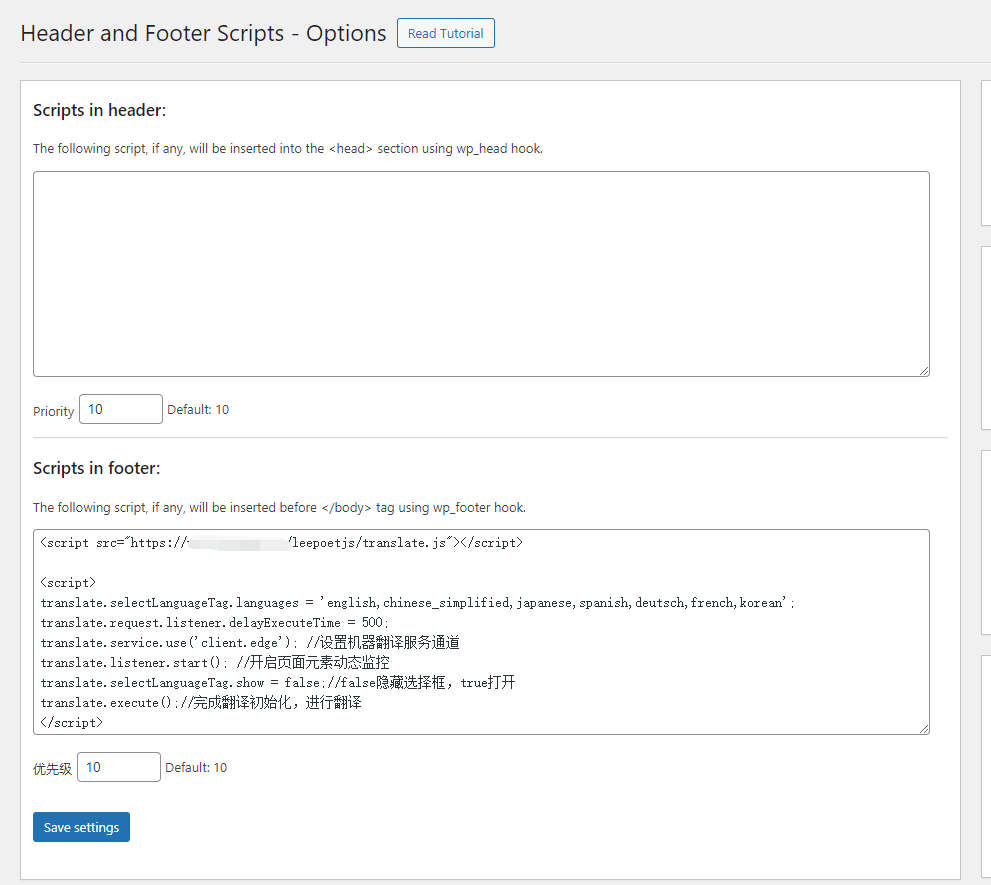Grab the header textarea resize handle
This screenshot has width=991, height=885.
[x=923, y=370]
